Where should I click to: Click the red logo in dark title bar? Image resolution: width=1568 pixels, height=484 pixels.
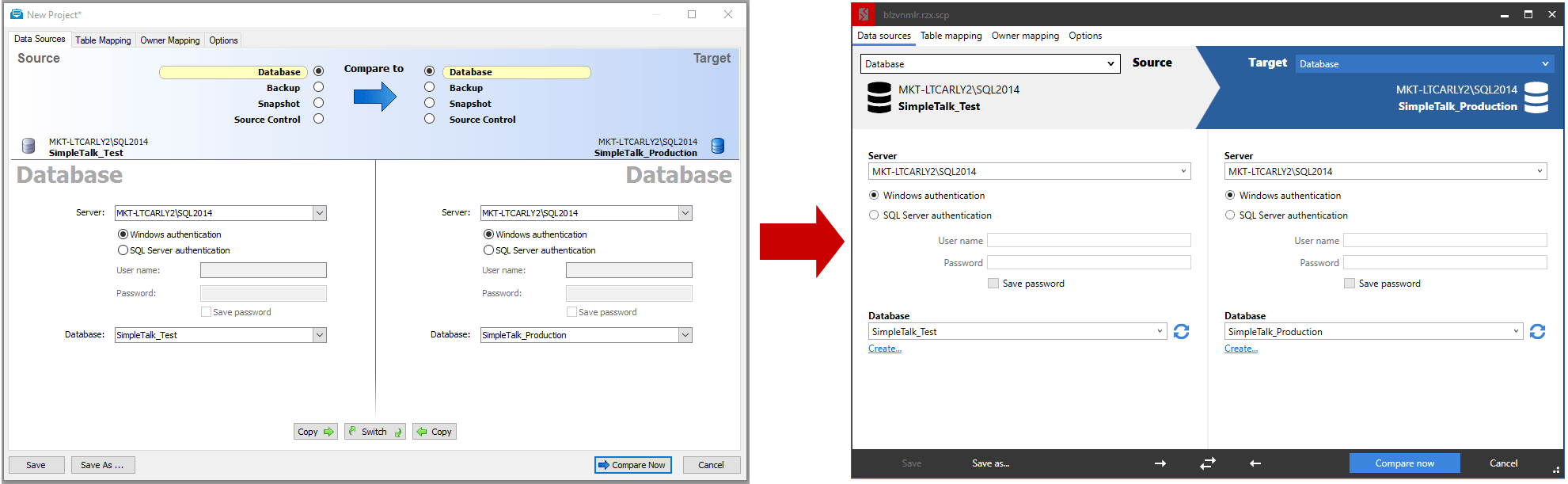click(x=864, y=14)
